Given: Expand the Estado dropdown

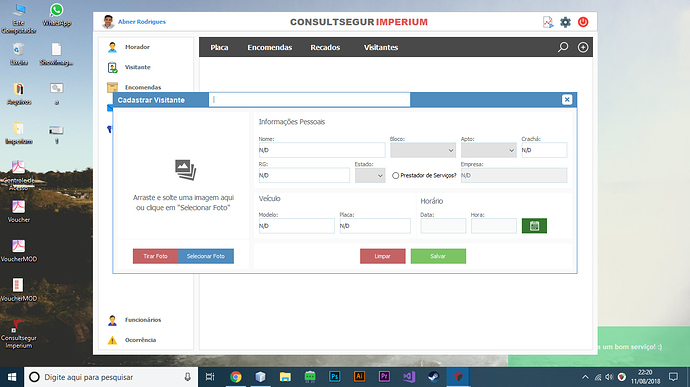Looking at the screenshot, I should pos(370,175).
